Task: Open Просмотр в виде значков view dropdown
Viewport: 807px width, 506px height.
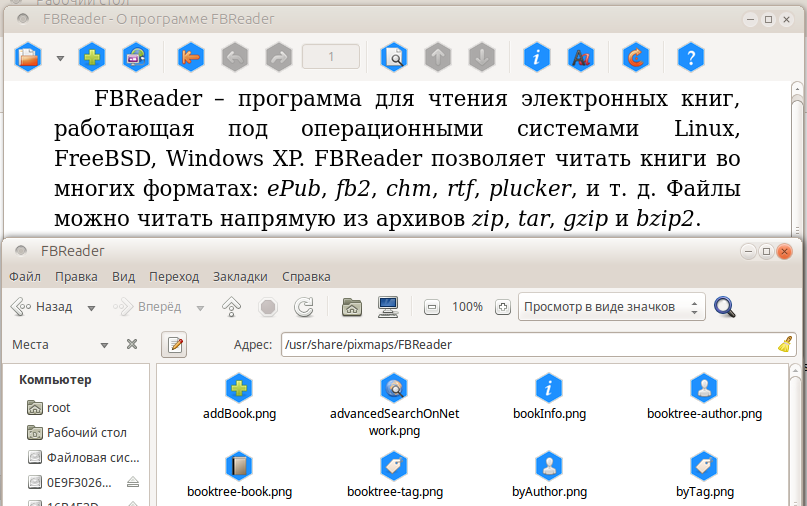Action: 611,307
